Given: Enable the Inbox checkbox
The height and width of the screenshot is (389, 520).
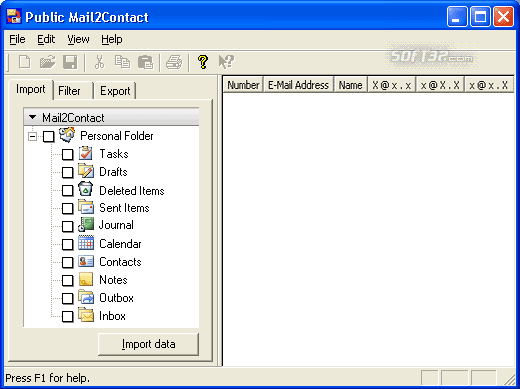Looking at the screenshot, I should point(68,316).
